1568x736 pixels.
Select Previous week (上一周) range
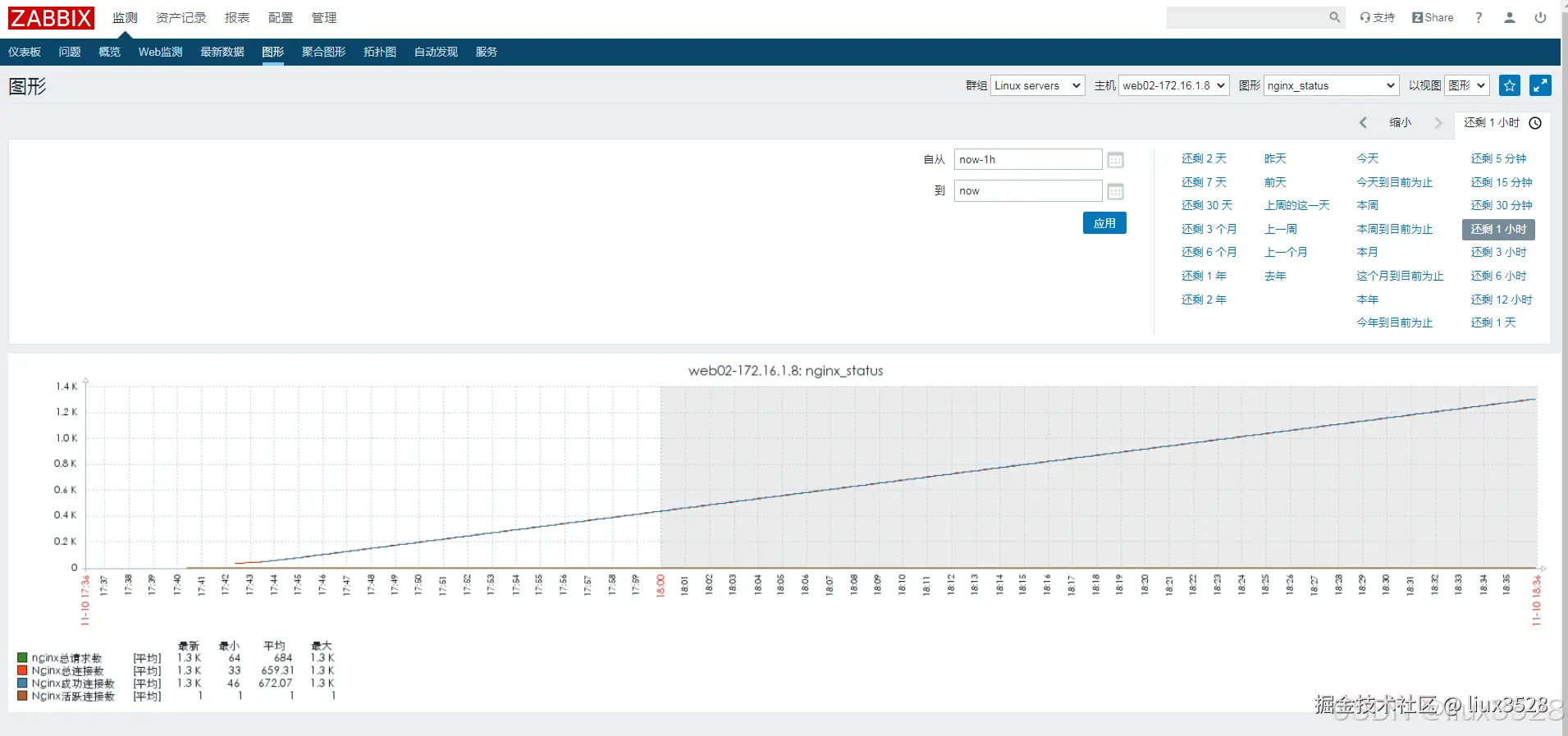tap(1281, 229)
